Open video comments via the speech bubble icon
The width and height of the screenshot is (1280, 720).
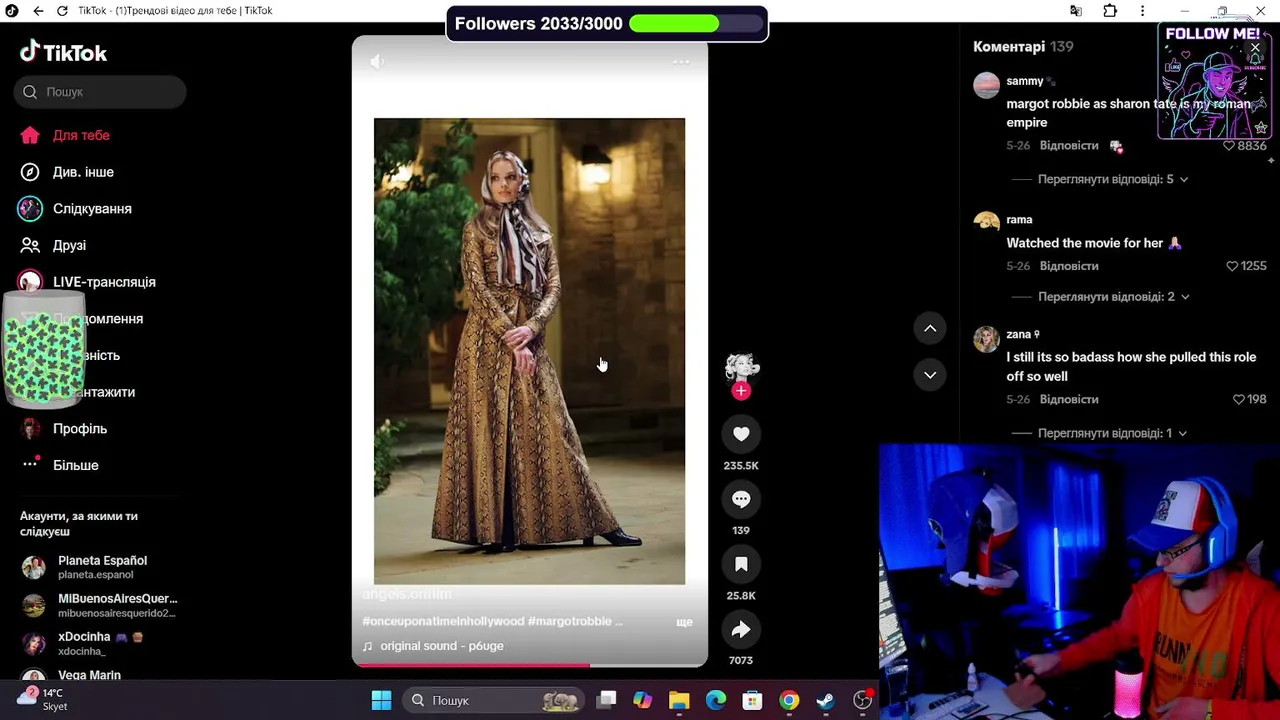741,499
